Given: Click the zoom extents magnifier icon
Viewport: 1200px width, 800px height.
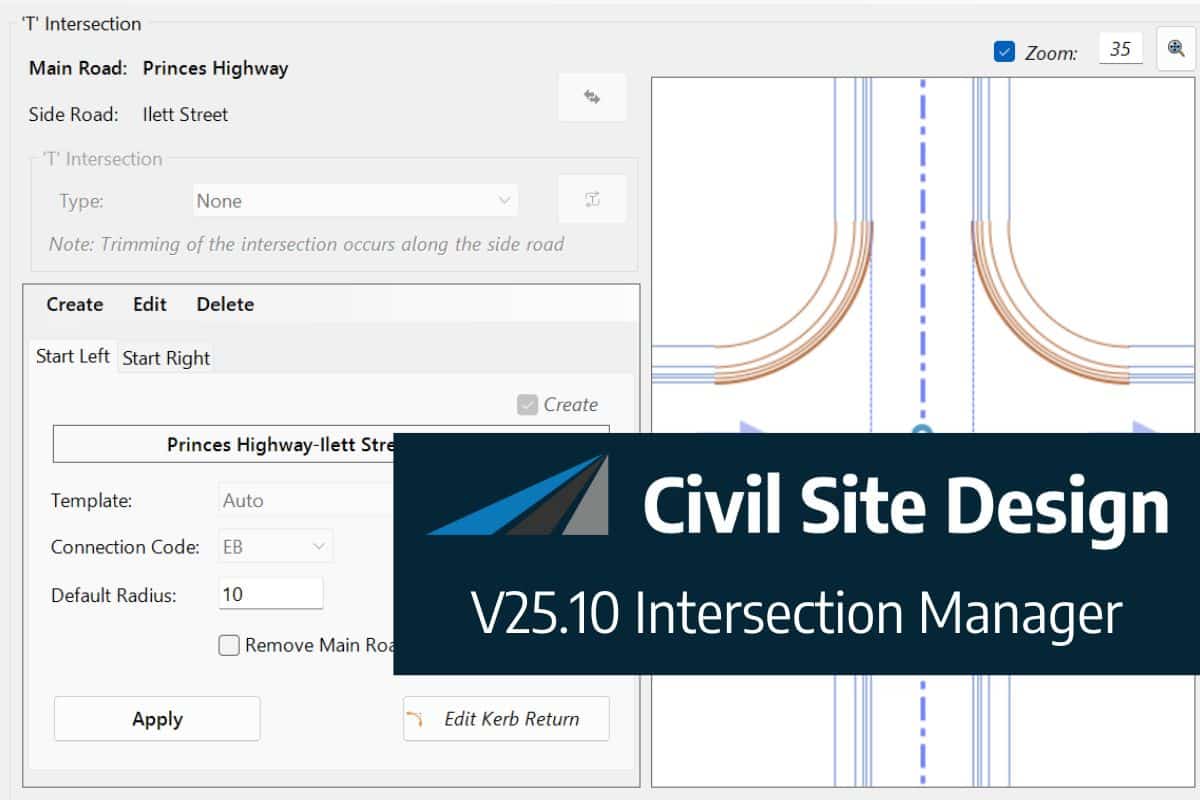Looking at the screenshot, I should click(1176, 49).
